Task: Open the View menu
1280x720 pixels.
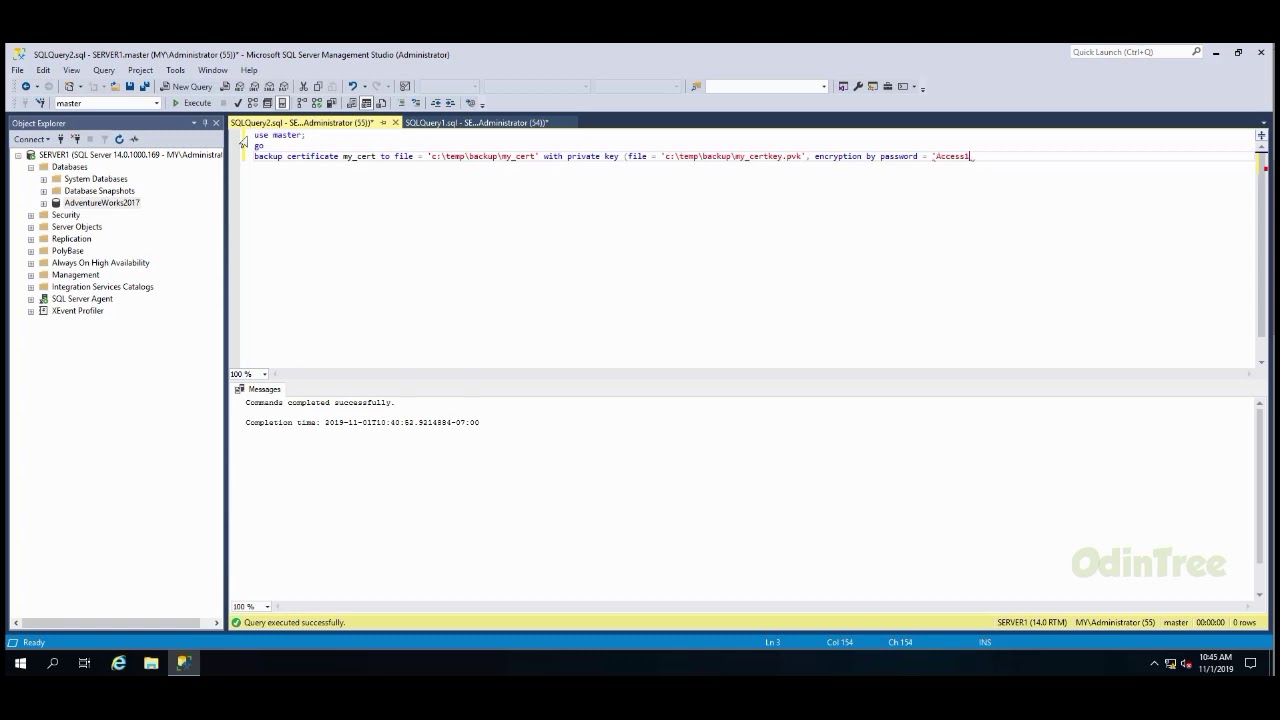Action: (x=71, y=70)
